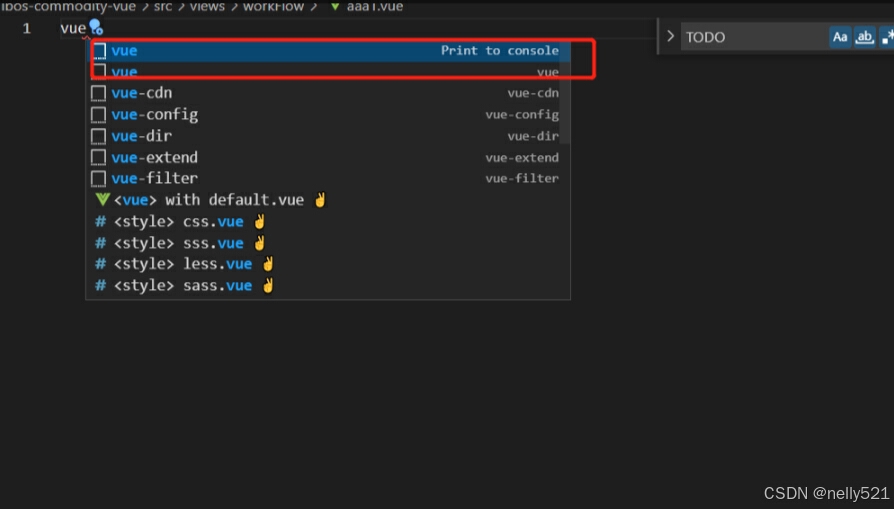Click snippet icon beside vue-dir

click(x=99, y=136)
